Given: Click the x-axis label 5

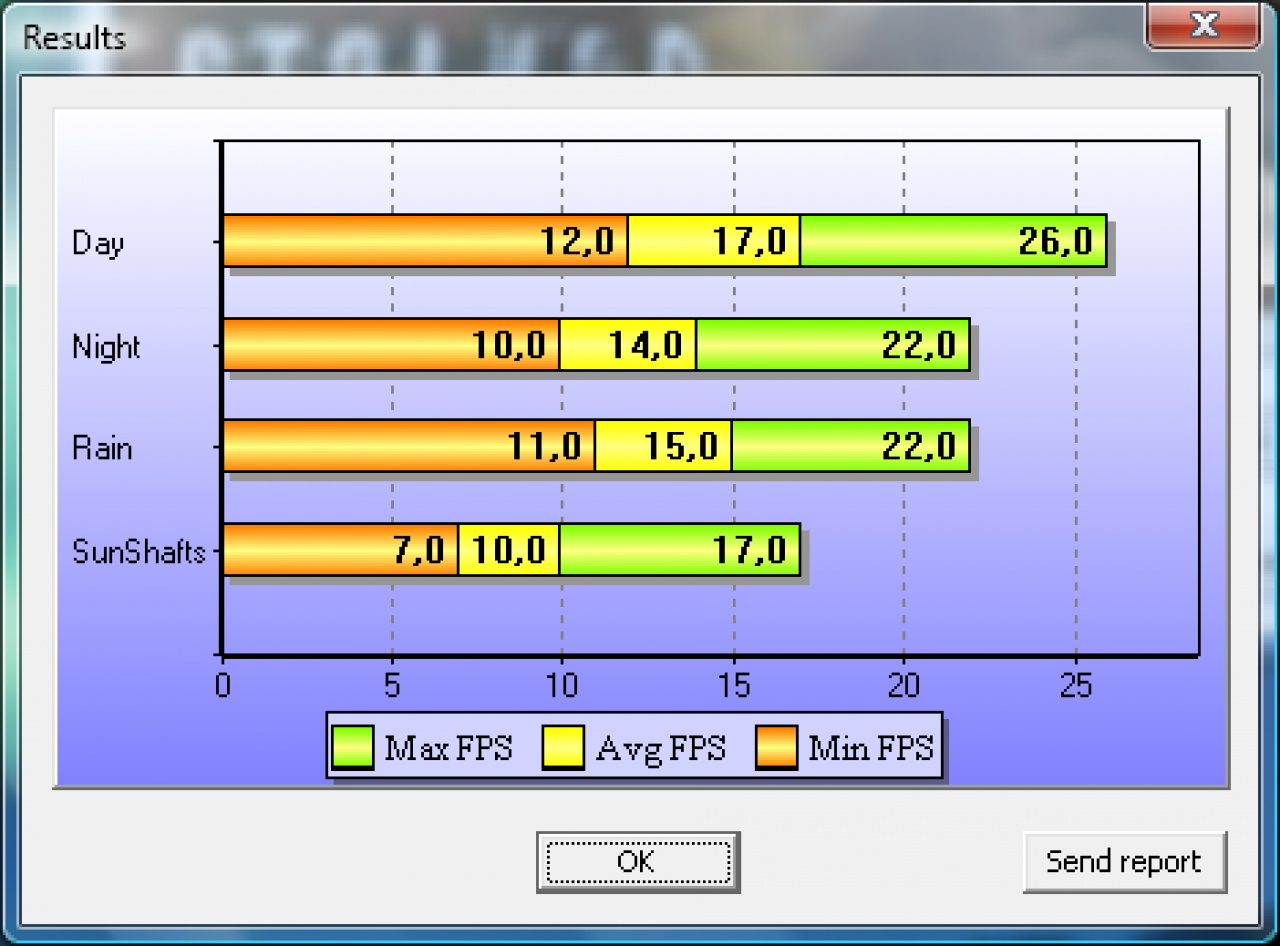Looking at the screenshot, I should click(392, 685).
